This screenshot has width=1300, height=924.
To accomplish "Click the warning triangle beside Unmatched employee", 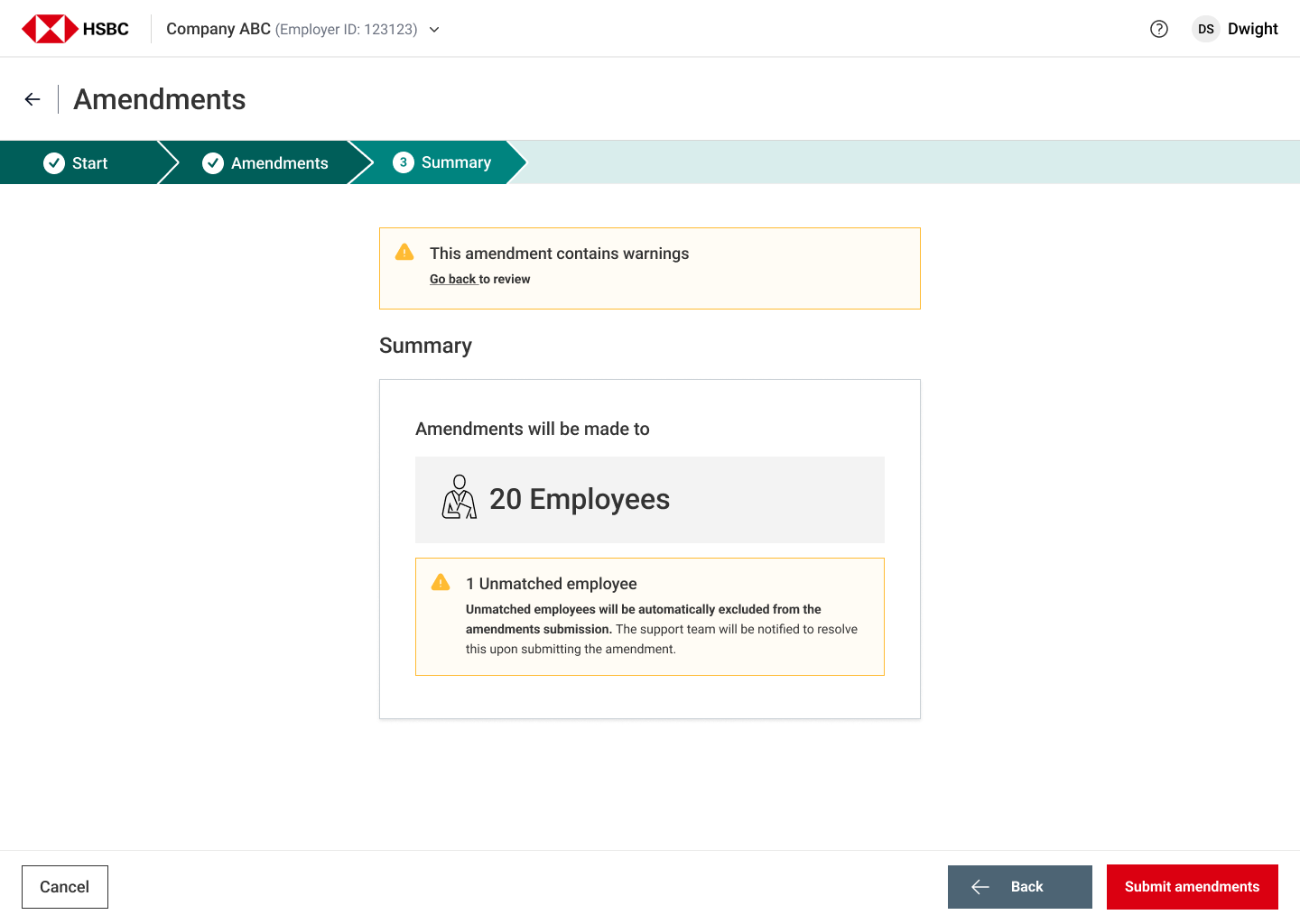I will coord(441,582).
